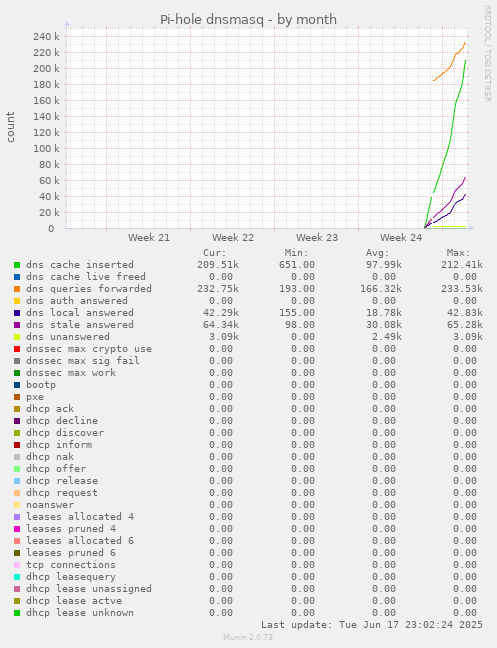
Task: Click the dhcp lease actve label
Action: pos(74,600)
